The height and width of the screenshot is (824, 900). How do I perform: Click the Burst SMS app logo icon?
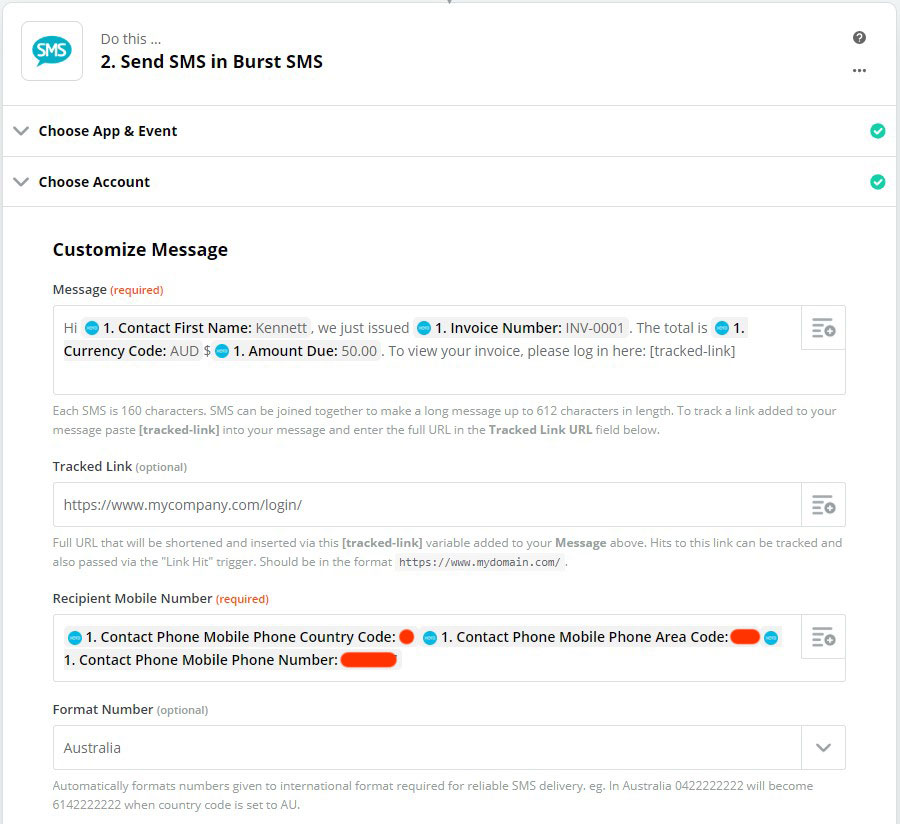coord(52,51)
